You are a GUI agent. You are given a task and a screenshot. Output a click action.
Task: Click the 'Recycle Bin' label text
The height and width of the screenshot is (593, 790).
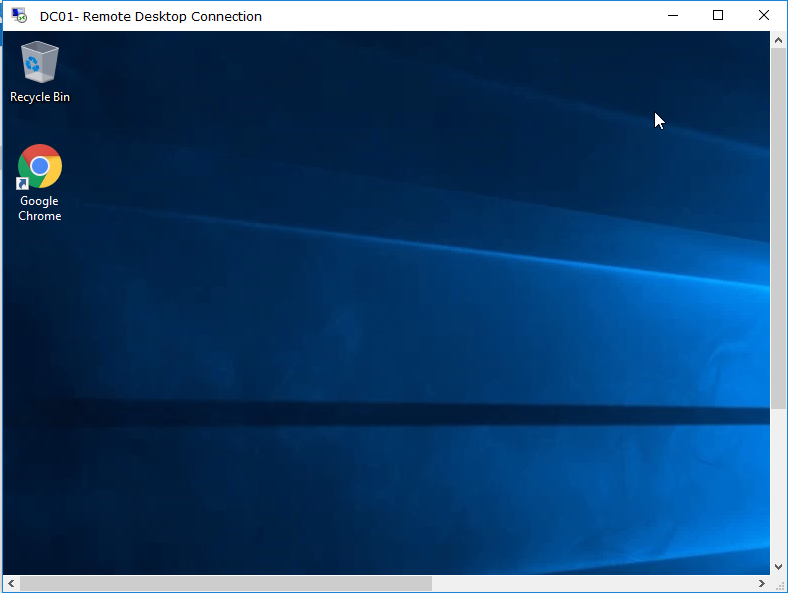pos(40,97)
